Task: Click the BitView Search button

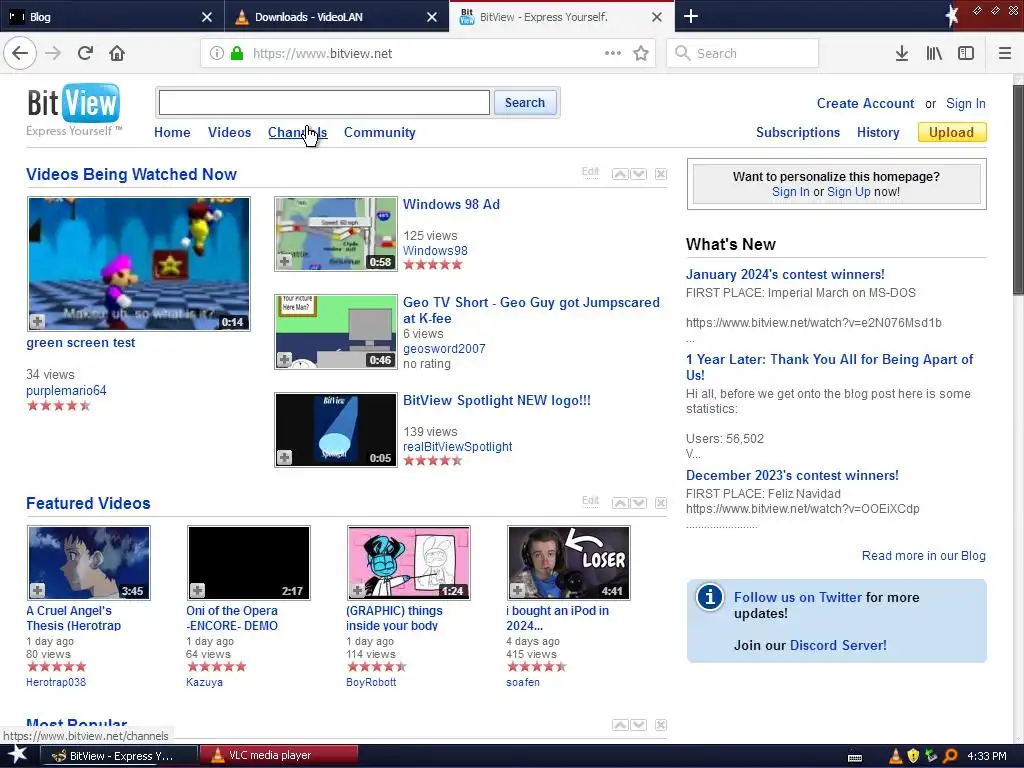Action: pyautogui.click(x=524, y=103)
